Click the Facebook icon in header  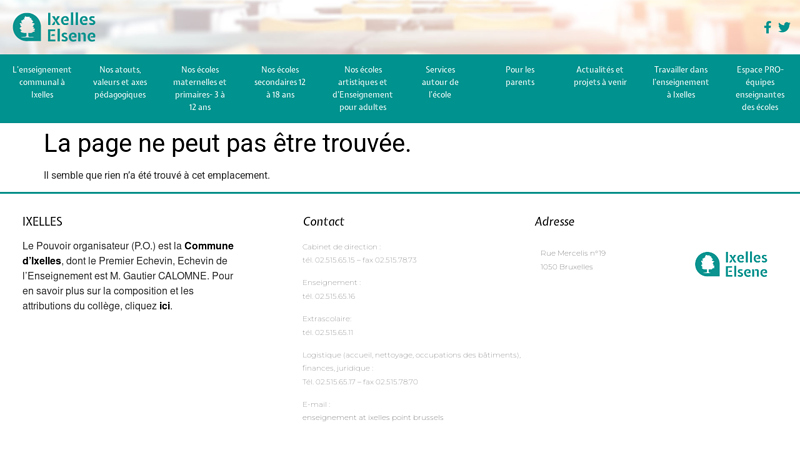point(767,28)
